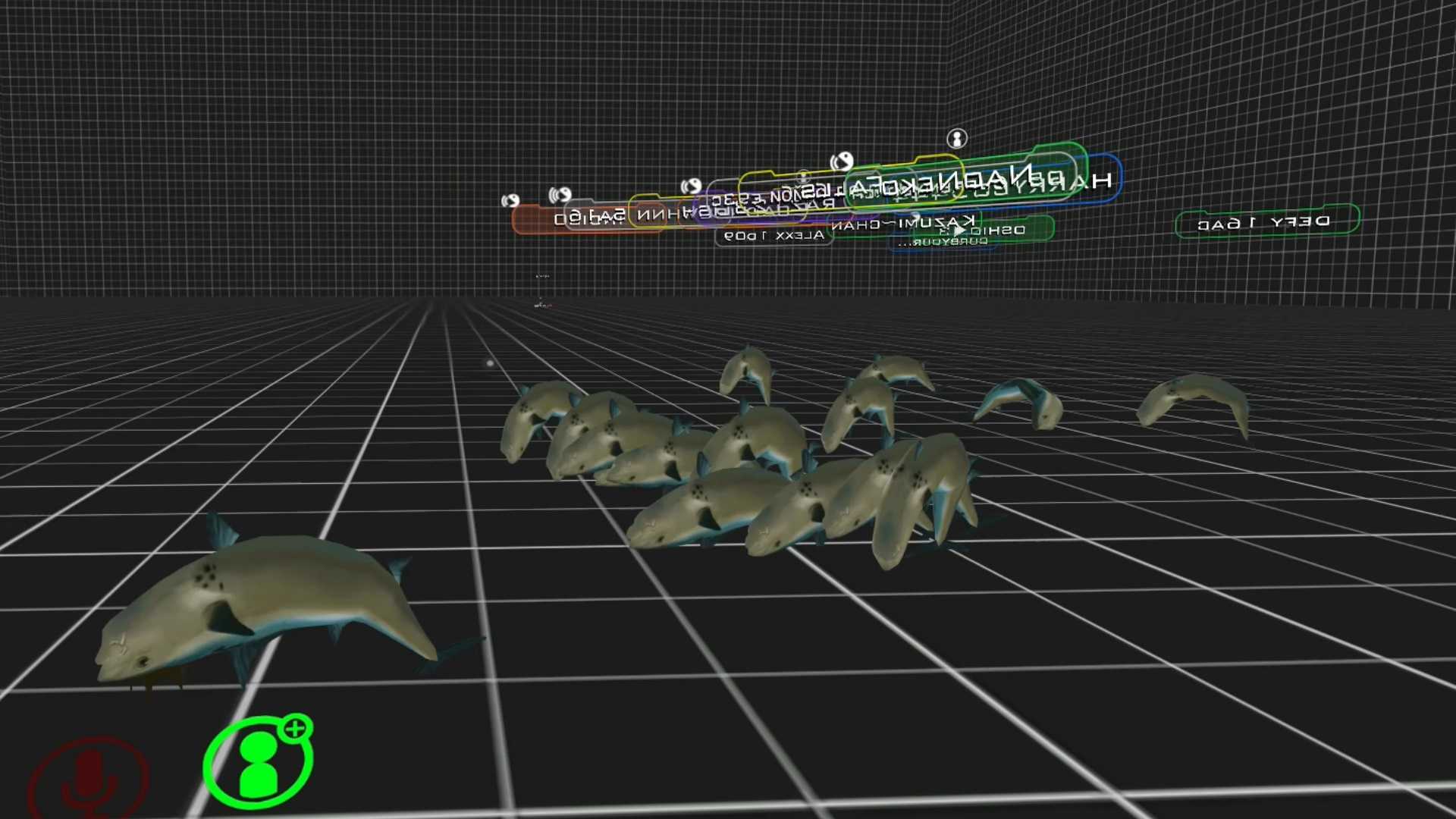Click voice icon above the purple nameplate
This screenshot has width=1456, height=819.
(691, 187)
